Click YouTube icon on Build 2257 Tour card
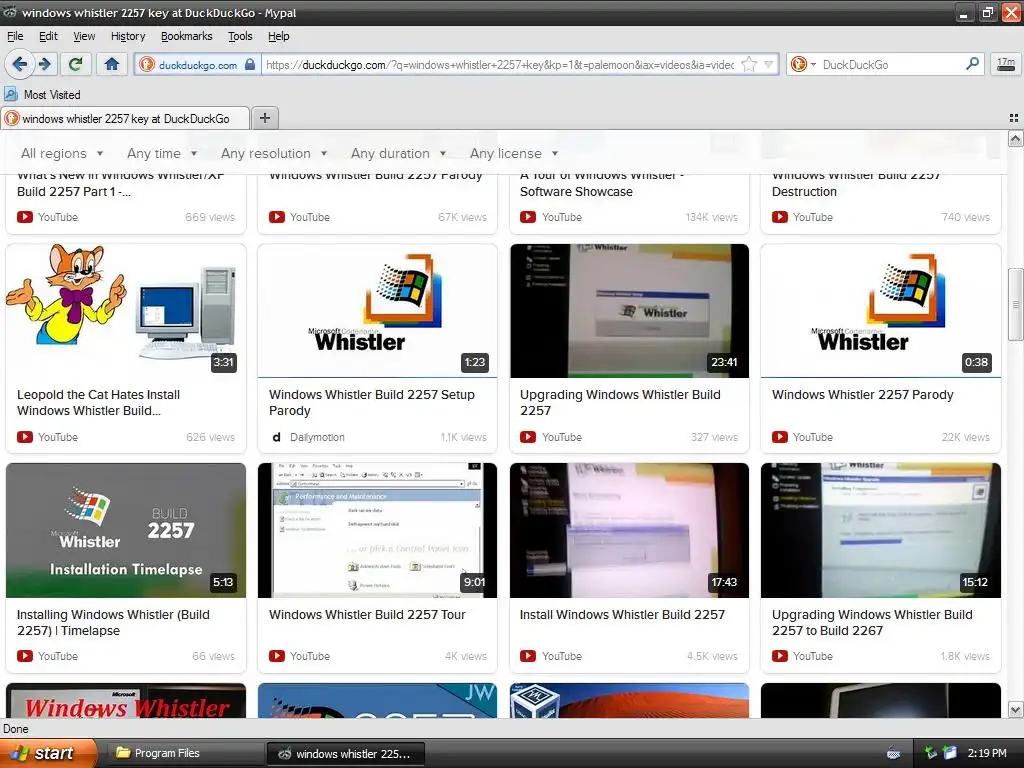Screen dimensions: 1024x768 277,656
